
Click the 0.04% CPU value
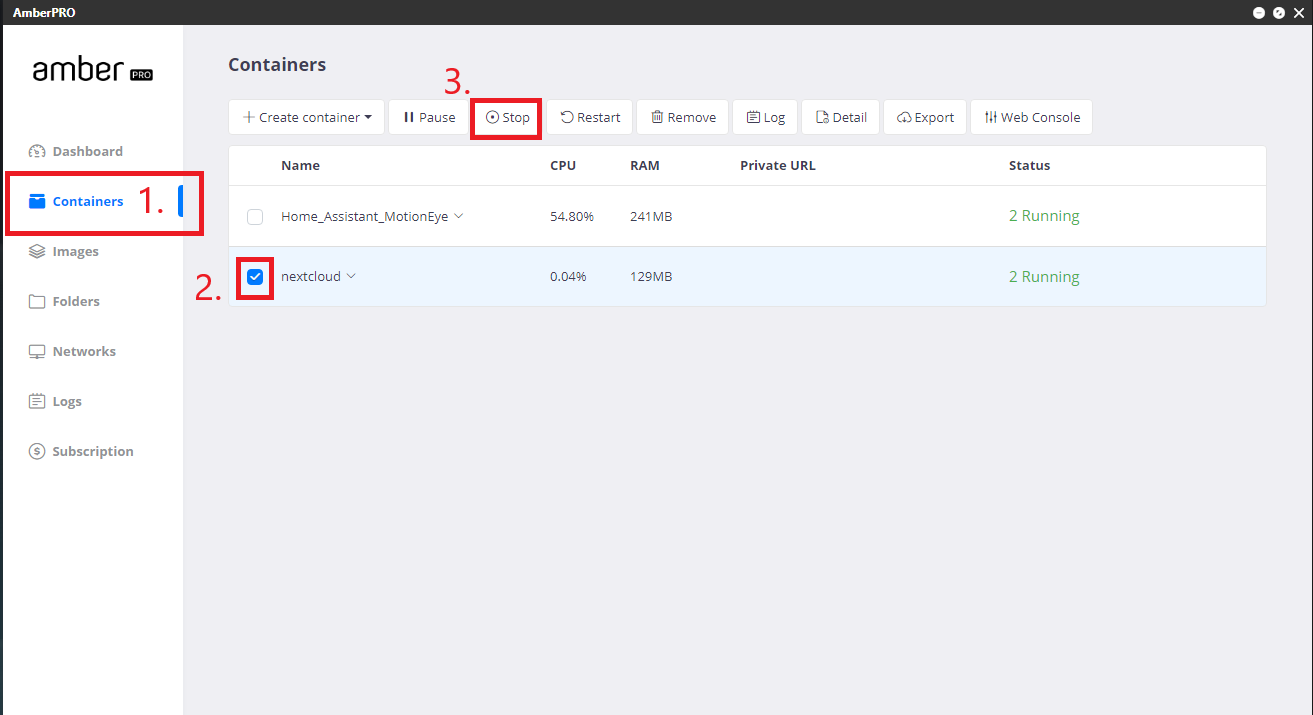pos(568,277)
